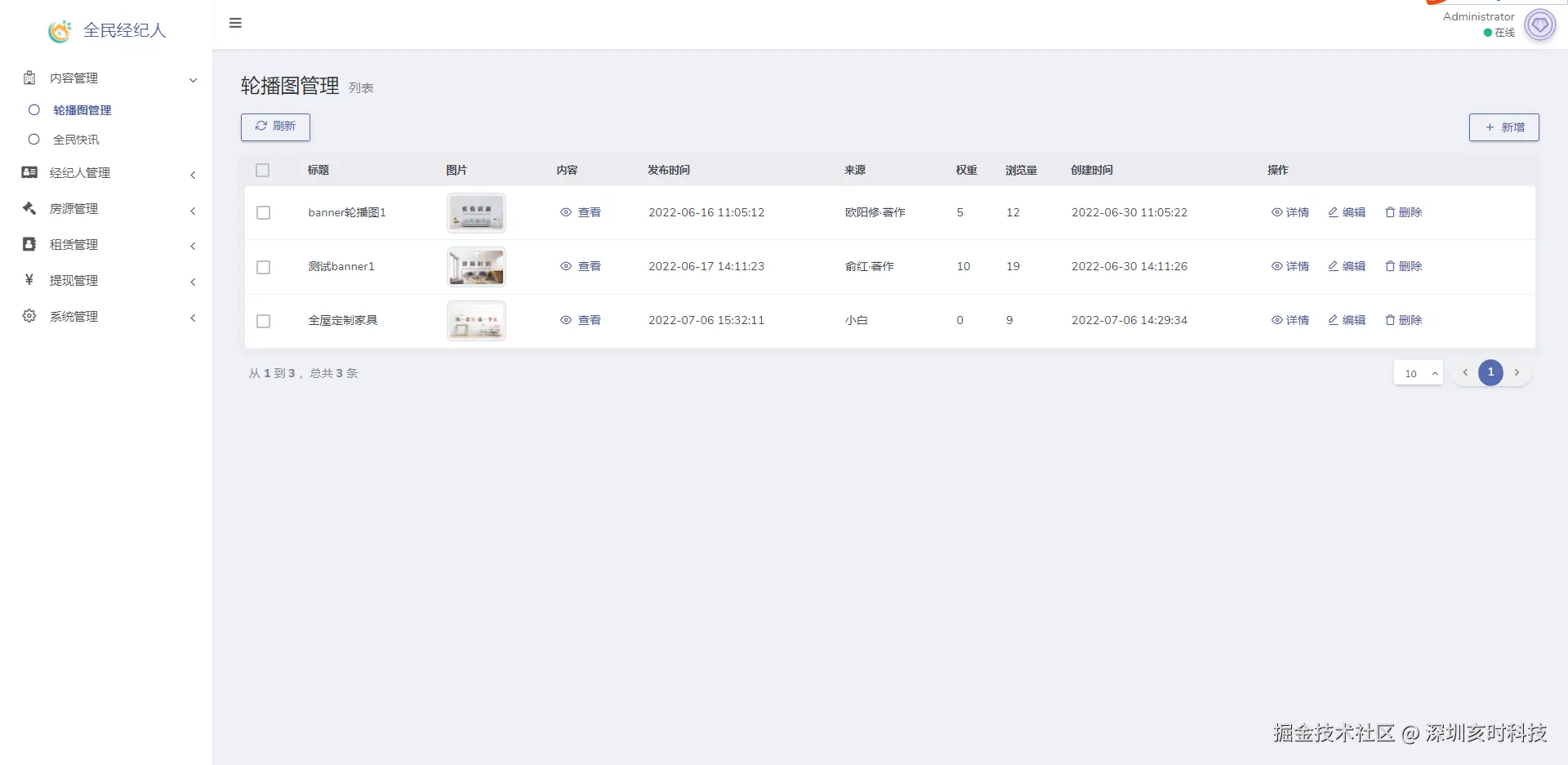
Task: Click the 来源 cell 欧阳修·著作
Action: point(875,212)
